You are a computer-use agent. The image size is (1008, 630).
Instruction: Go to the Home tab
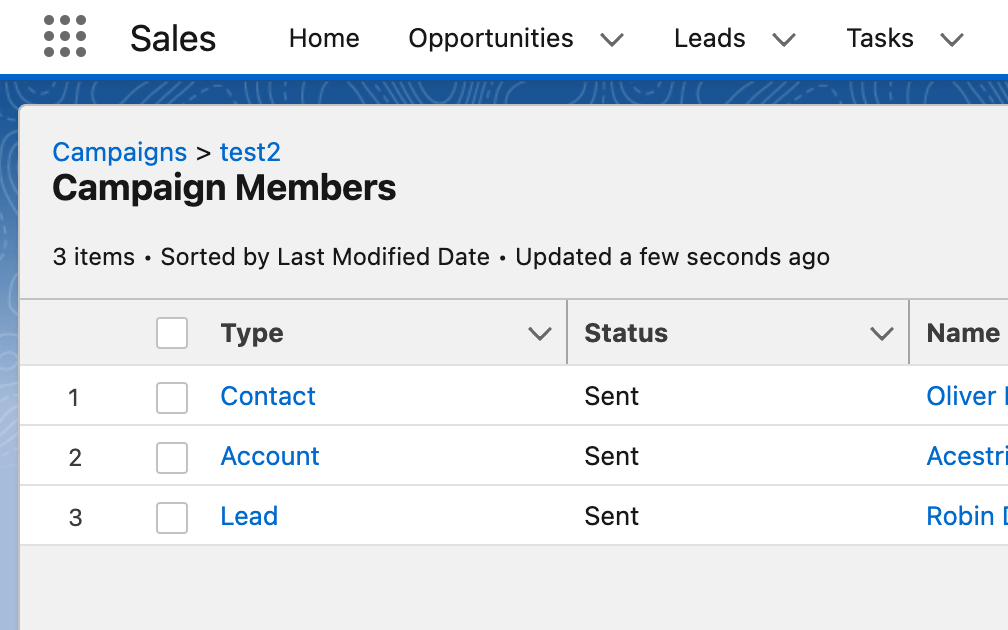click(x=324, y=38)
